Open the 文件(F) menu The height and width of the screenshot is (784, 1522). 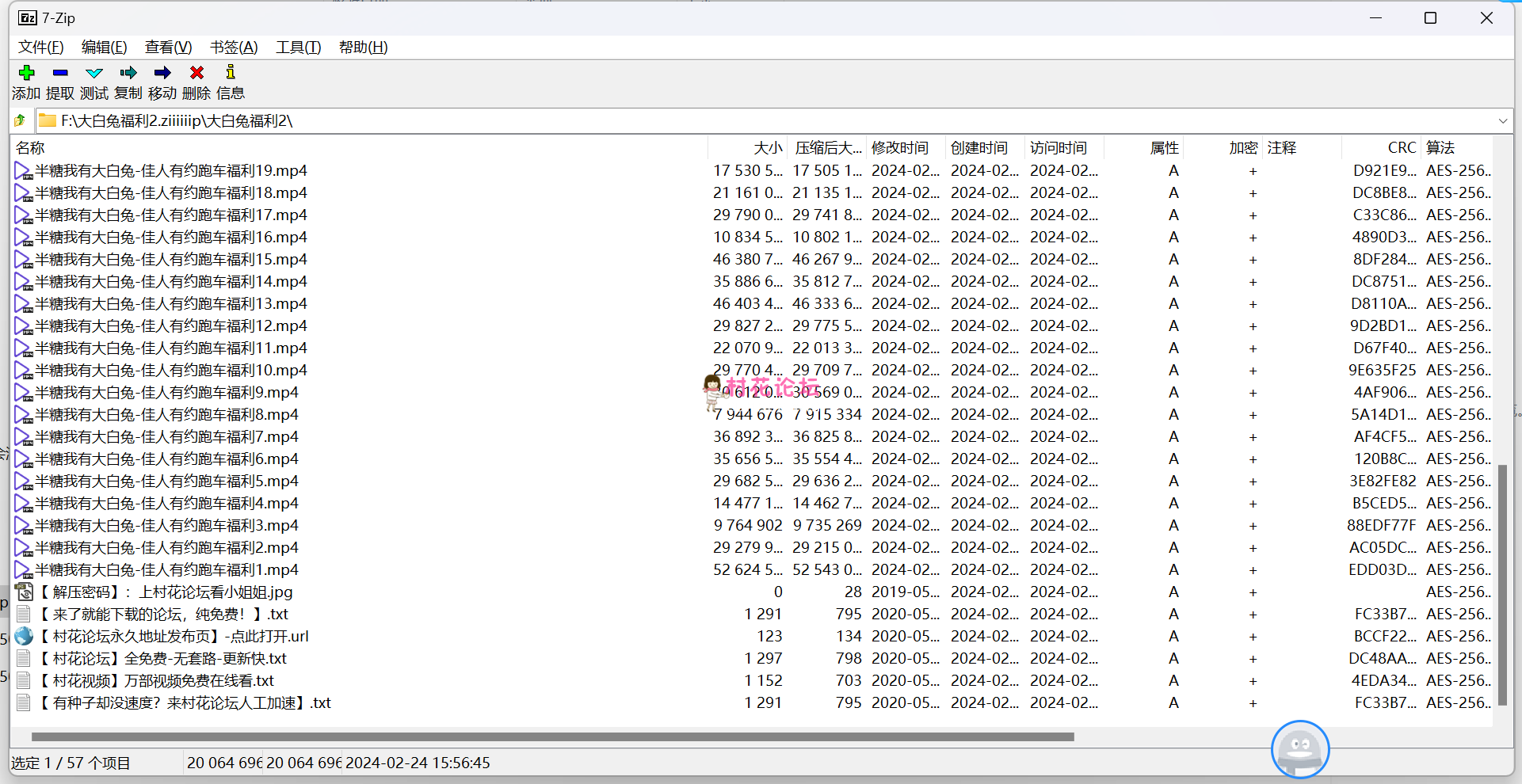pos(41,48)
